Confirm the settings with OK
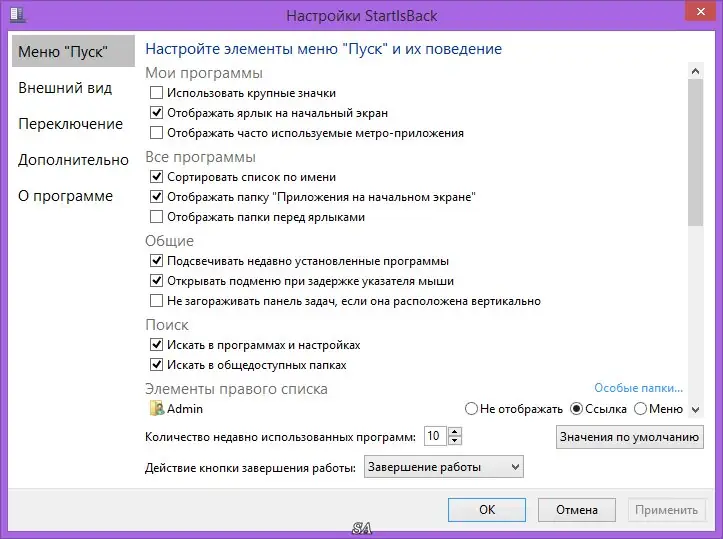 (487, 509)
